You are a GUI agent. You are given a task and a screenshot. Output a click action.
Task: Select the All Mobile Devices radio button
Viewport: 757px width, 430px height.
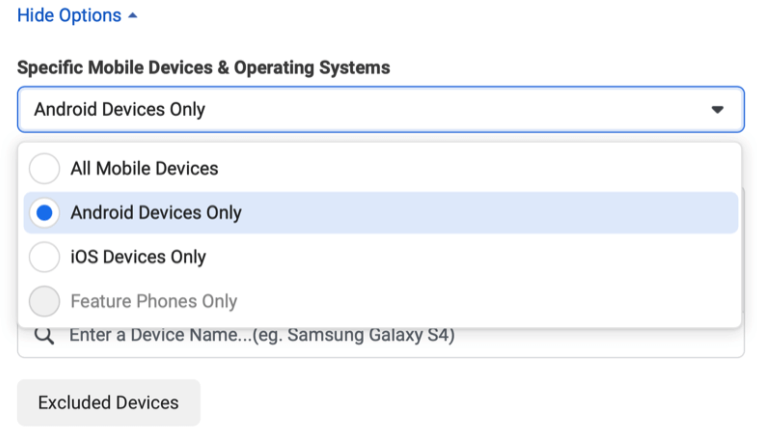coord(44,168)
